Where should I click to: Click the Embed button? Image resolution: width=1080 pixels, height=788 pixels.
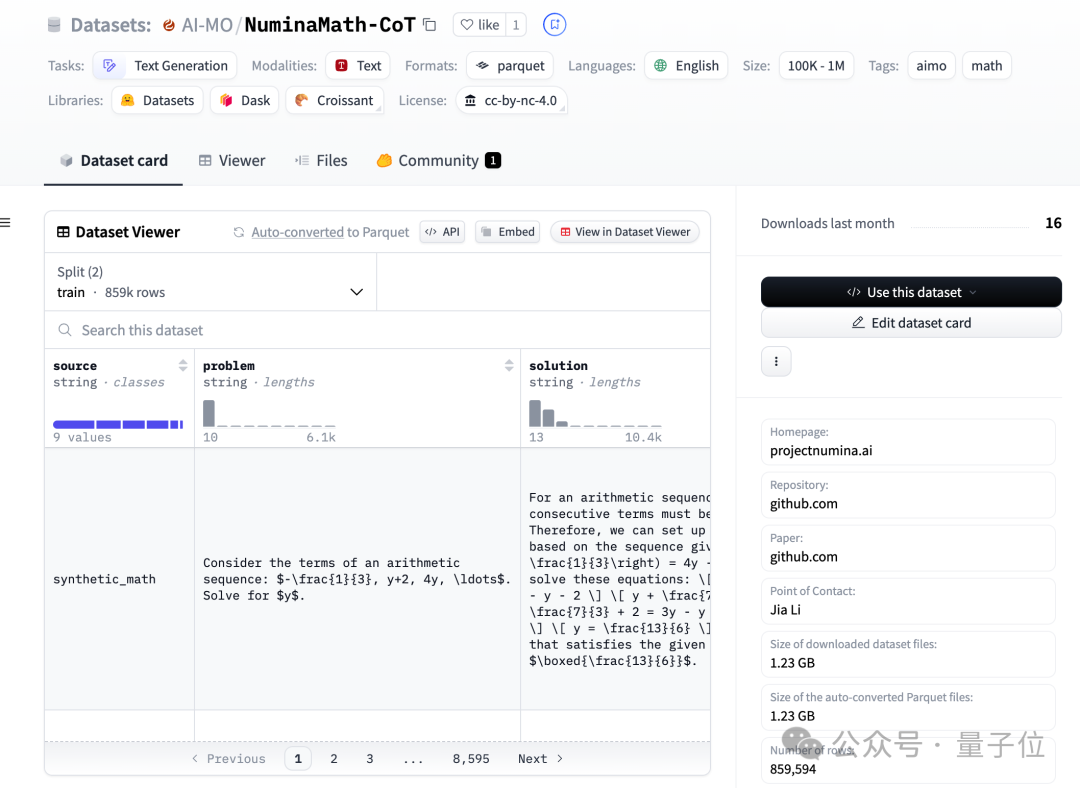(x=508, y=231)
